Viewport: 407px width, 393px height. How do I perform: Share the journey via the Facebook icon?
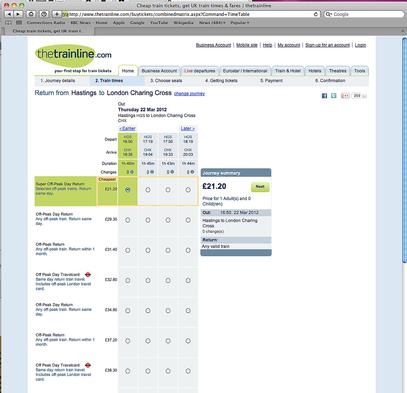[324, 96]
